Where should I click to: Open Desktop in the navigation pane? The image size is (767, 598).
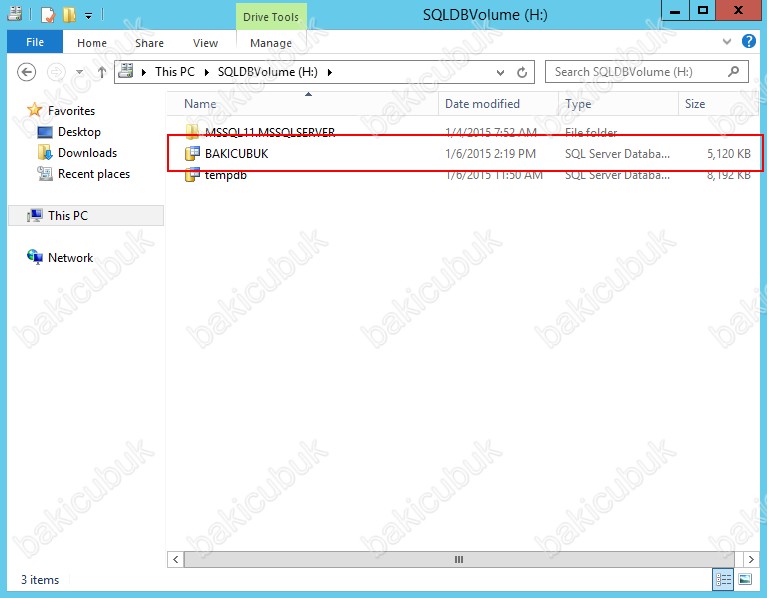pyautogui.click(x=79, y=132)
